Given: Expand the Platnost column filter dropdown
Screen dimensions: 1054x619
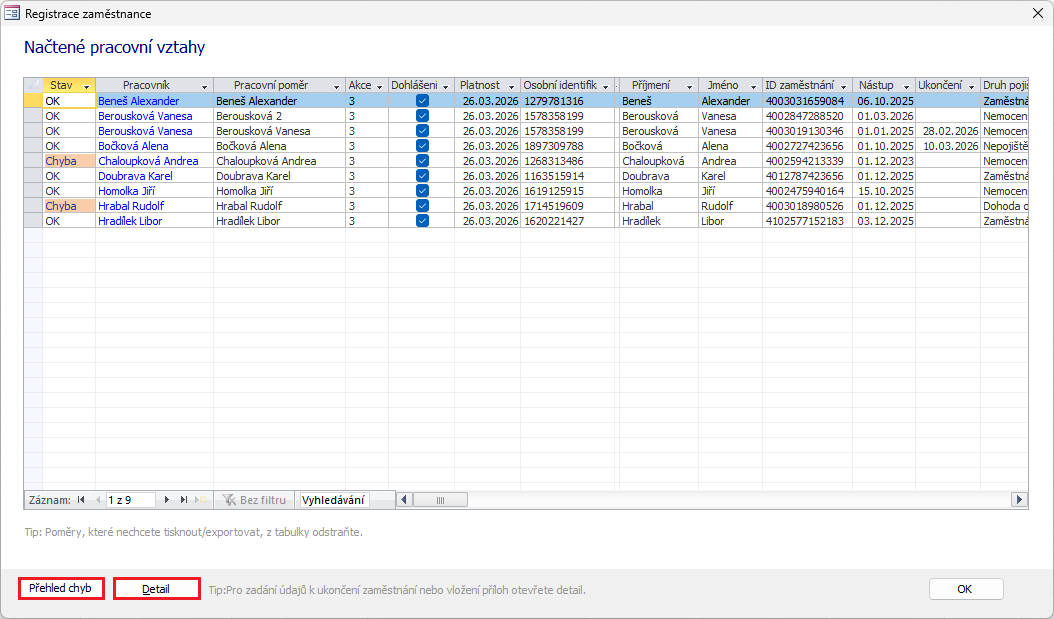Looking at the screenshot, I should pos(511,86).
